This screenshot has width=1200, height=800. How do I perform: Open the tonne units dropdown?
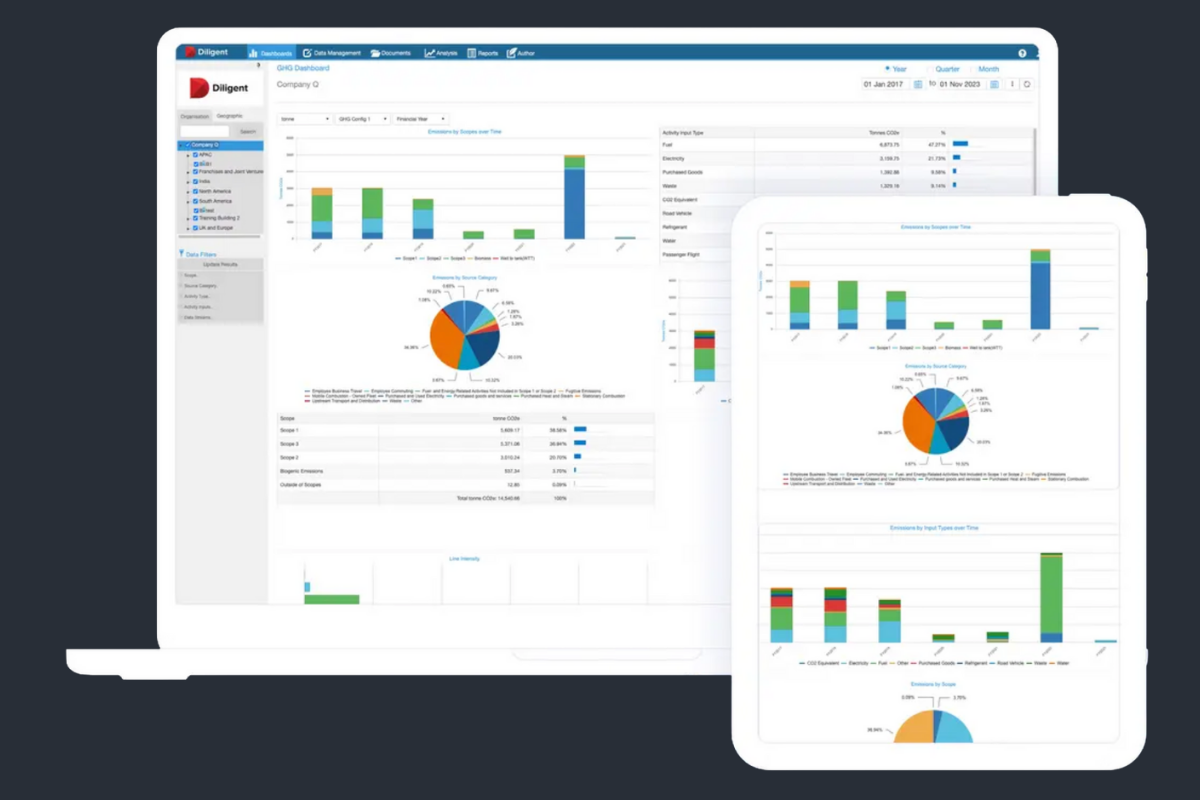click(x=305, y=119)
